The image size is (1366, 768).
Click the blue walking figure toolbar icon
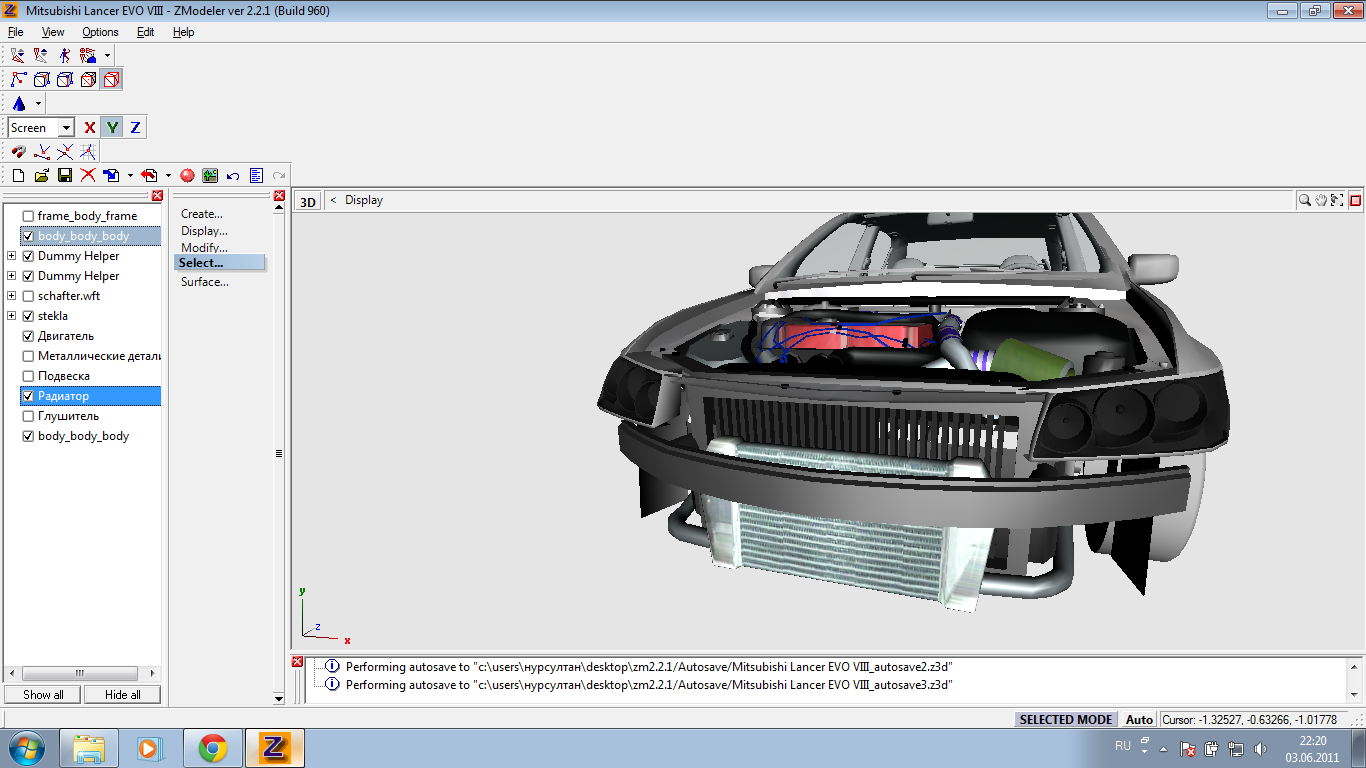click(65, 55)
